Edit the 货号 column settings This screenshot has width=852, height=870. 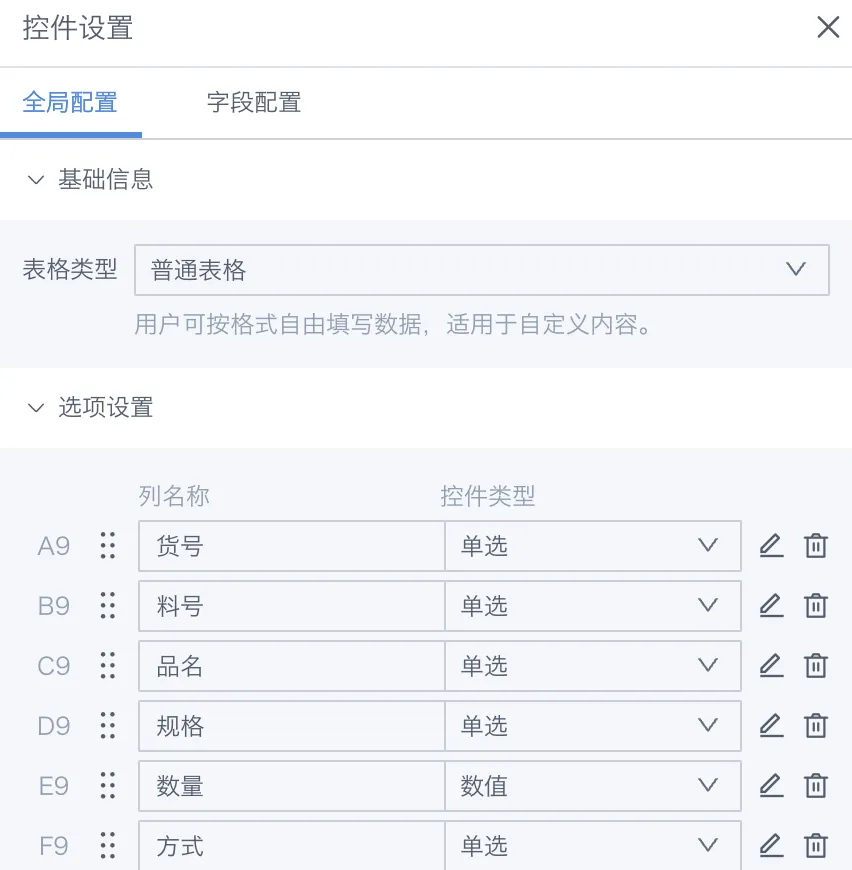click(771, 546)
